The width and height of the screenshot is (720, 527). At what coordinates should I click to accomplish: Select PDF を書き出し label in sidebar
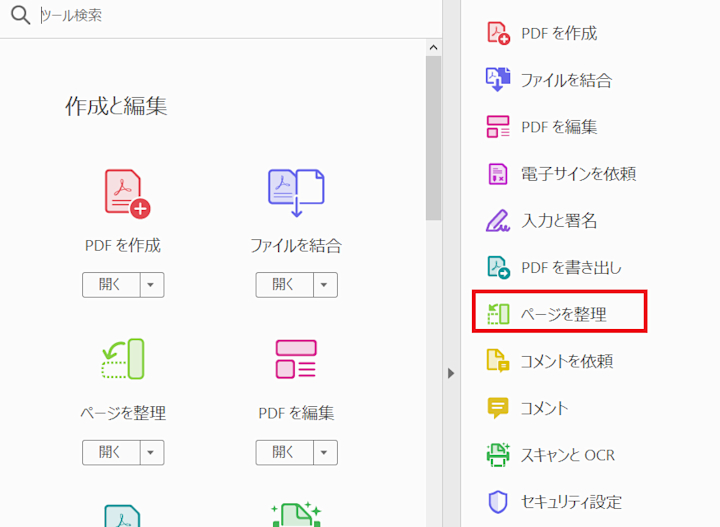[572, 268]
